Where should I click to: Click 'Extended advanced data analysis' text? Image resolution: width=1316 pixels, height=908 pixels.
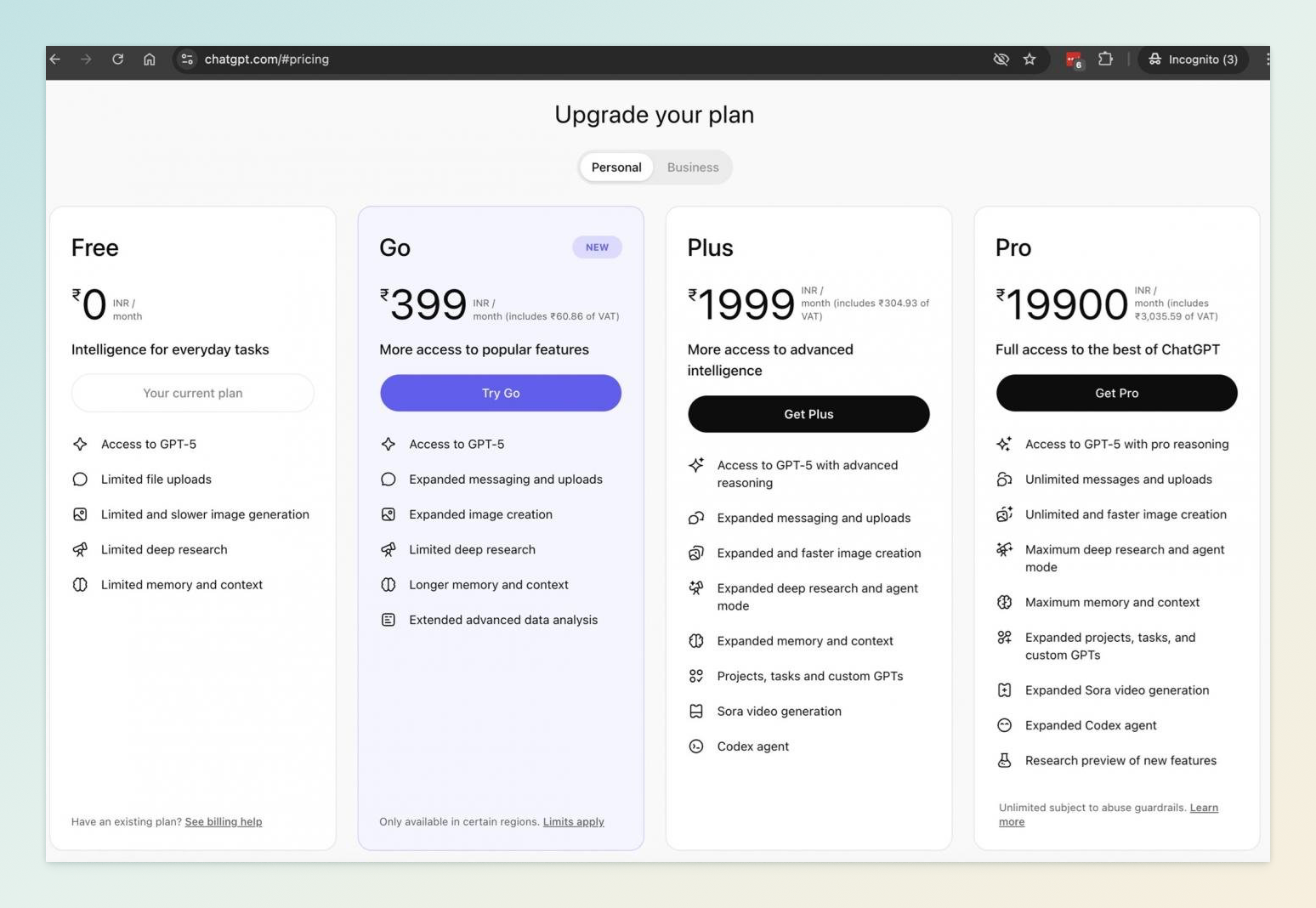(503, 620)
